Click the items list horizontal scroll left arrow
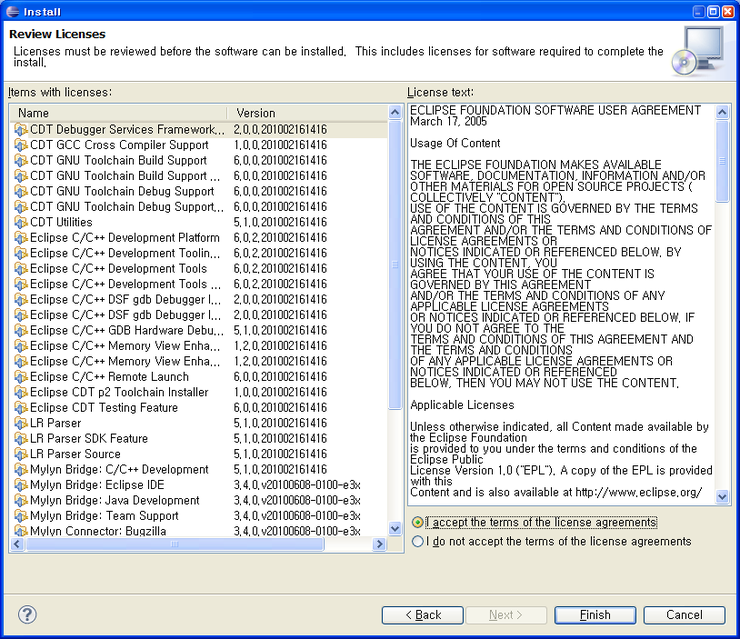740x639 pixels. pos(17,544)
